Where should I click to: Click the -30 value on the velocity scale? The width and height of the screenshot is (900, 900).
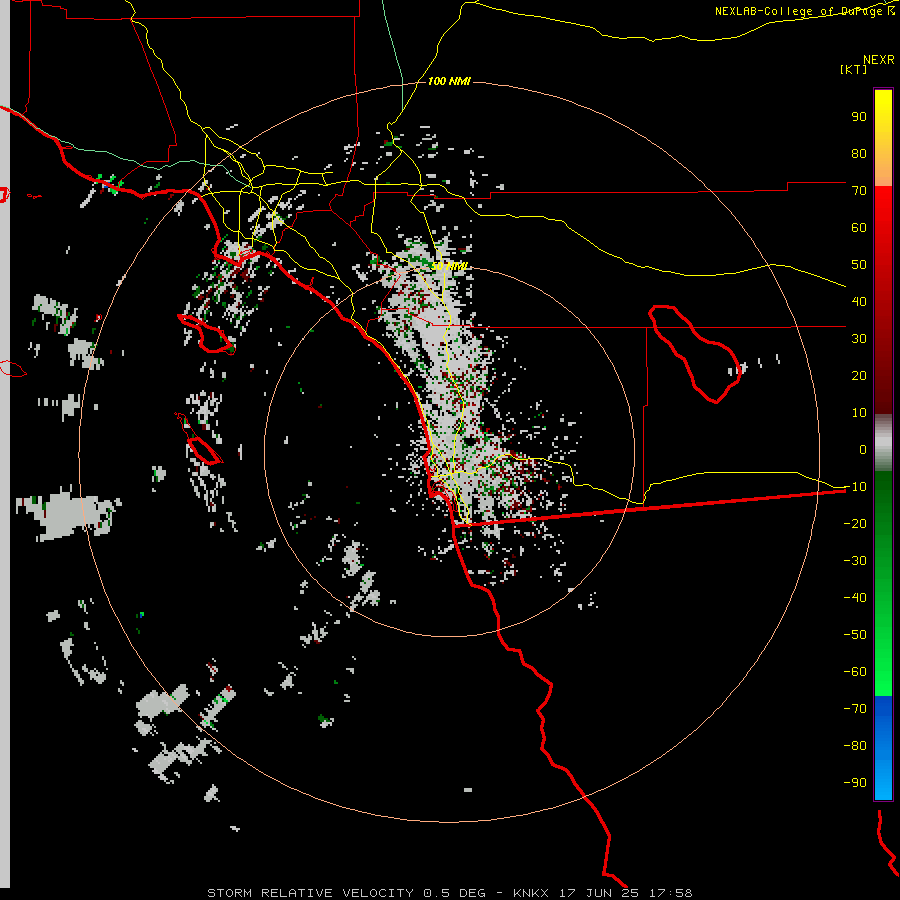tap(855, 561)
